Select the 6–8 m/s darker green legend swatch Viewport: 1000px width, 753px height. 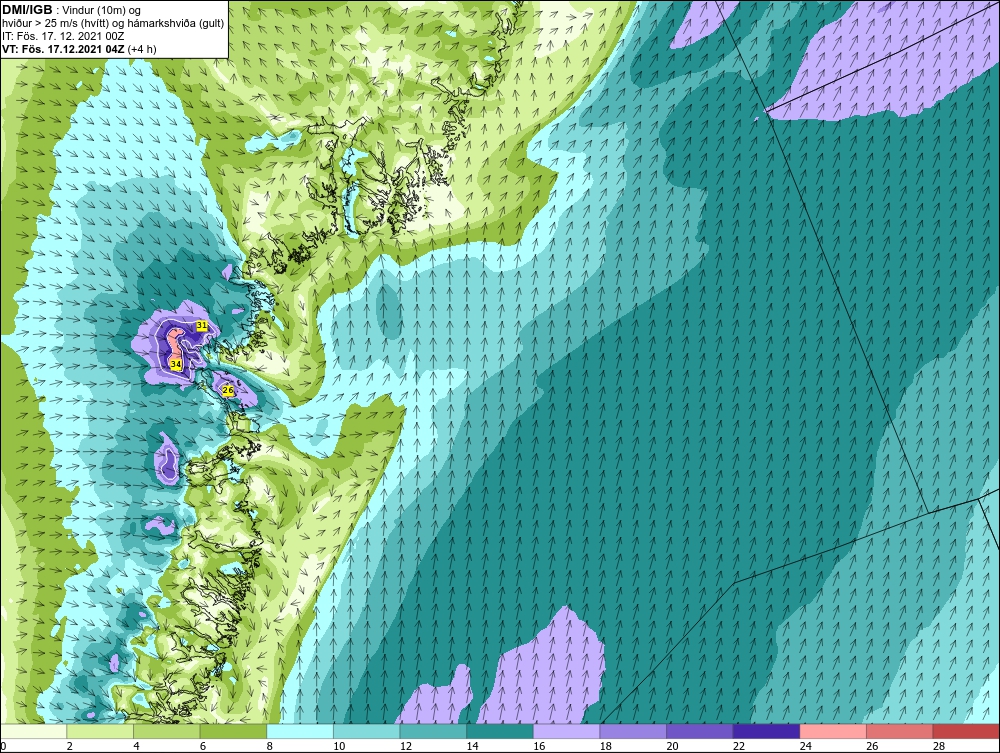(x=233, y=731)
